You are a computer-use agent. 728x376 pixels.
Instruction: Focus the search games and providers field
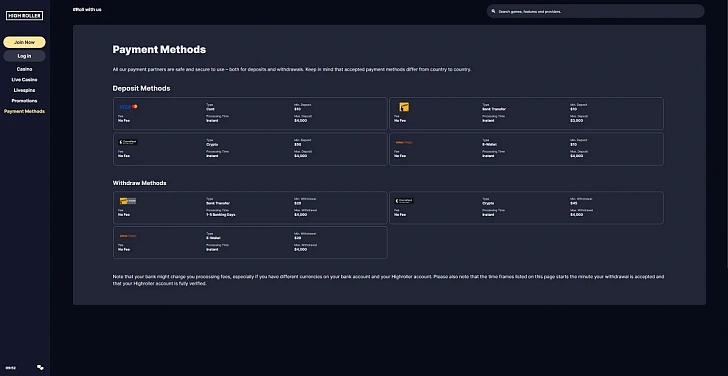click(595, 12)
